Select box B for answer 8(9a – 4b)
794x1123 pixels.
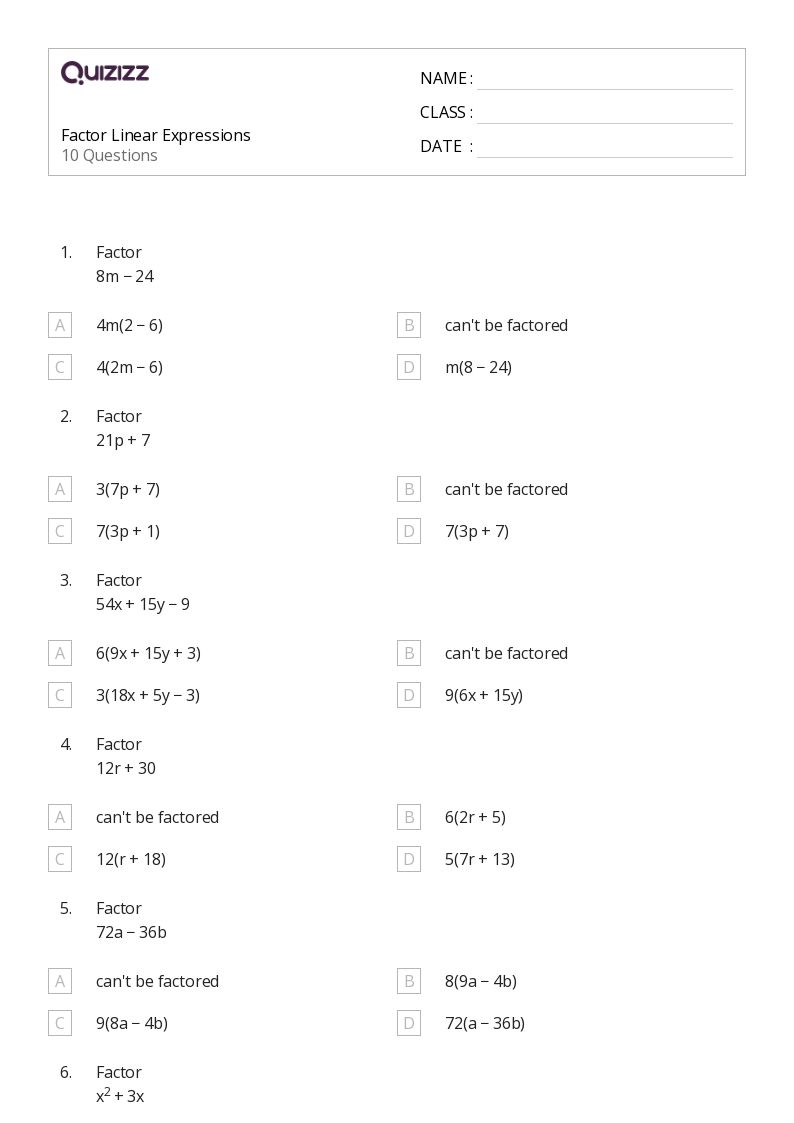click(408, 981)
